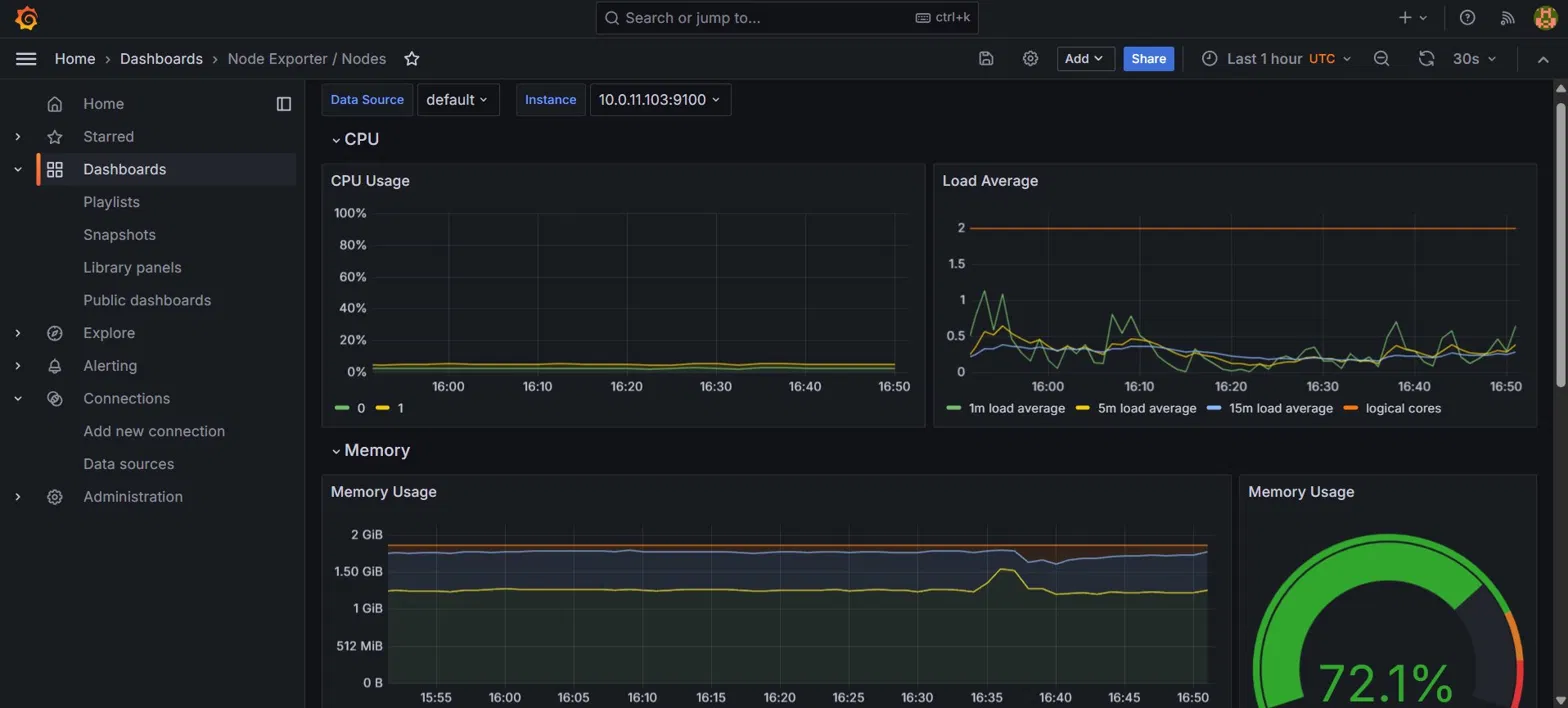The height and width of the screenshot is (708, 1568).
Task: Open the hamburger navigation menu
Action: [26, 59]
